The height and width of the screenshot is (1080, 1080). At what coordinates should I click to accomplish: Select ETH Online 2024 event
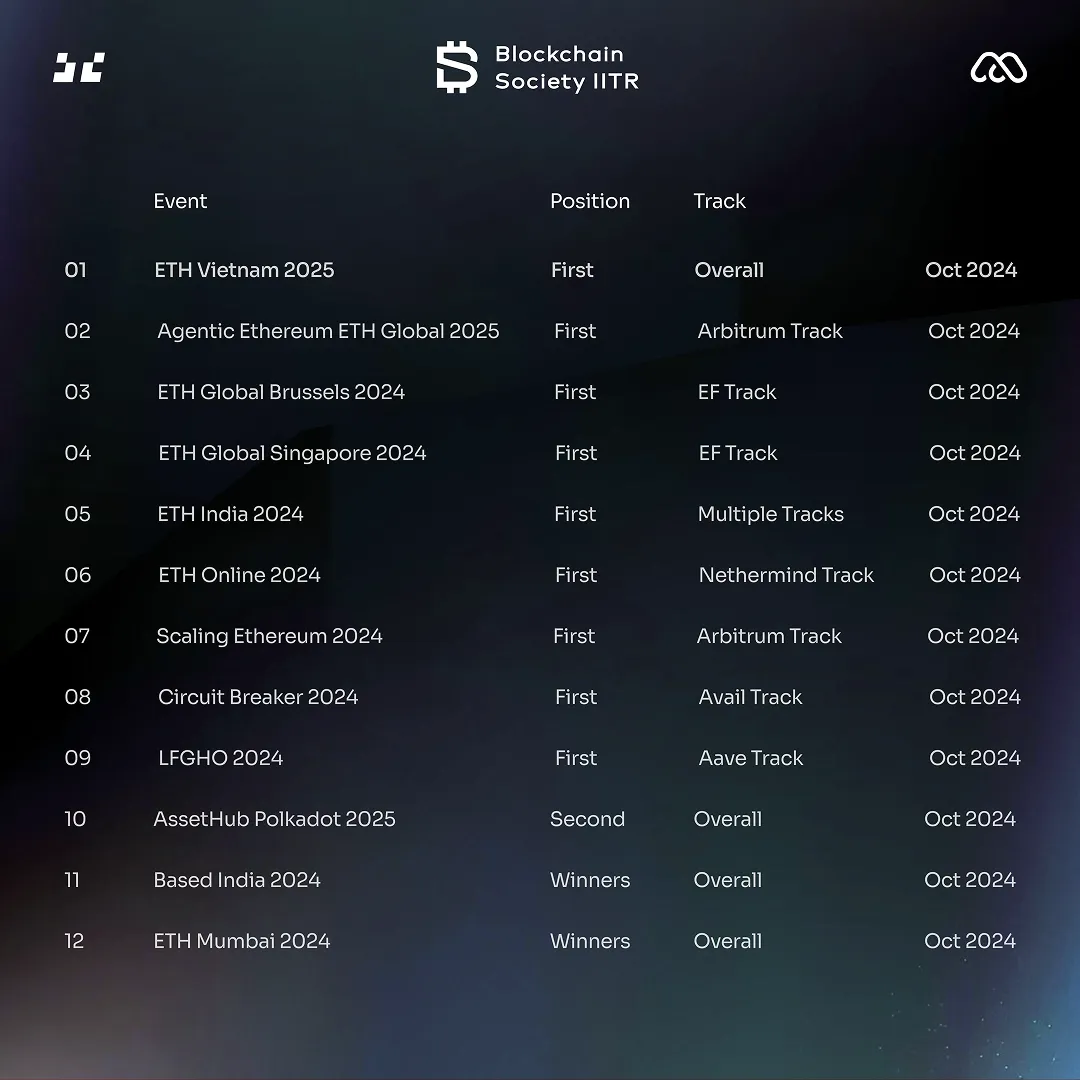(x=239, y=575)
